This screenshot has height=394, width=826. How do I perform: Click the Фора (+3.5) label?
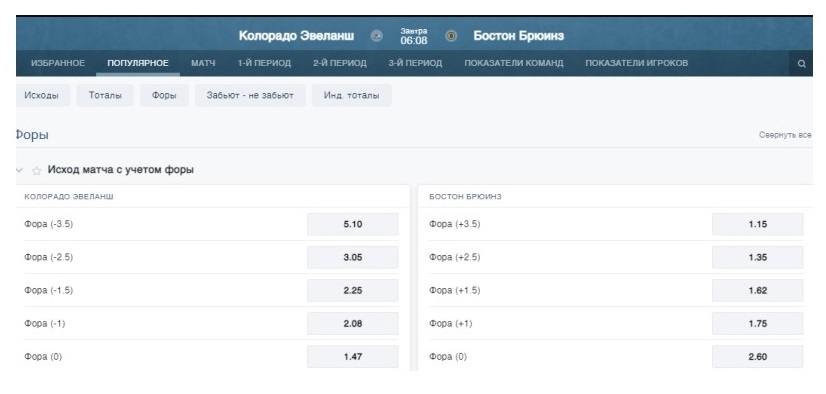455,224
